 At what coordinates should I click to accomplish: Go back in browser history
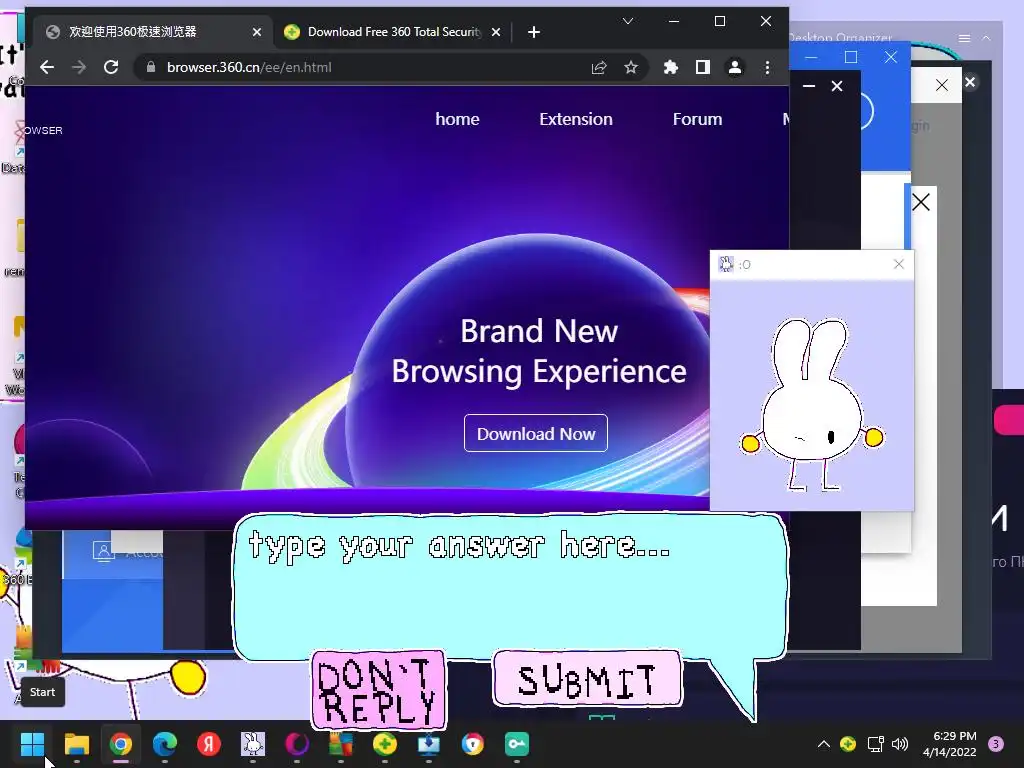(46, 67)
